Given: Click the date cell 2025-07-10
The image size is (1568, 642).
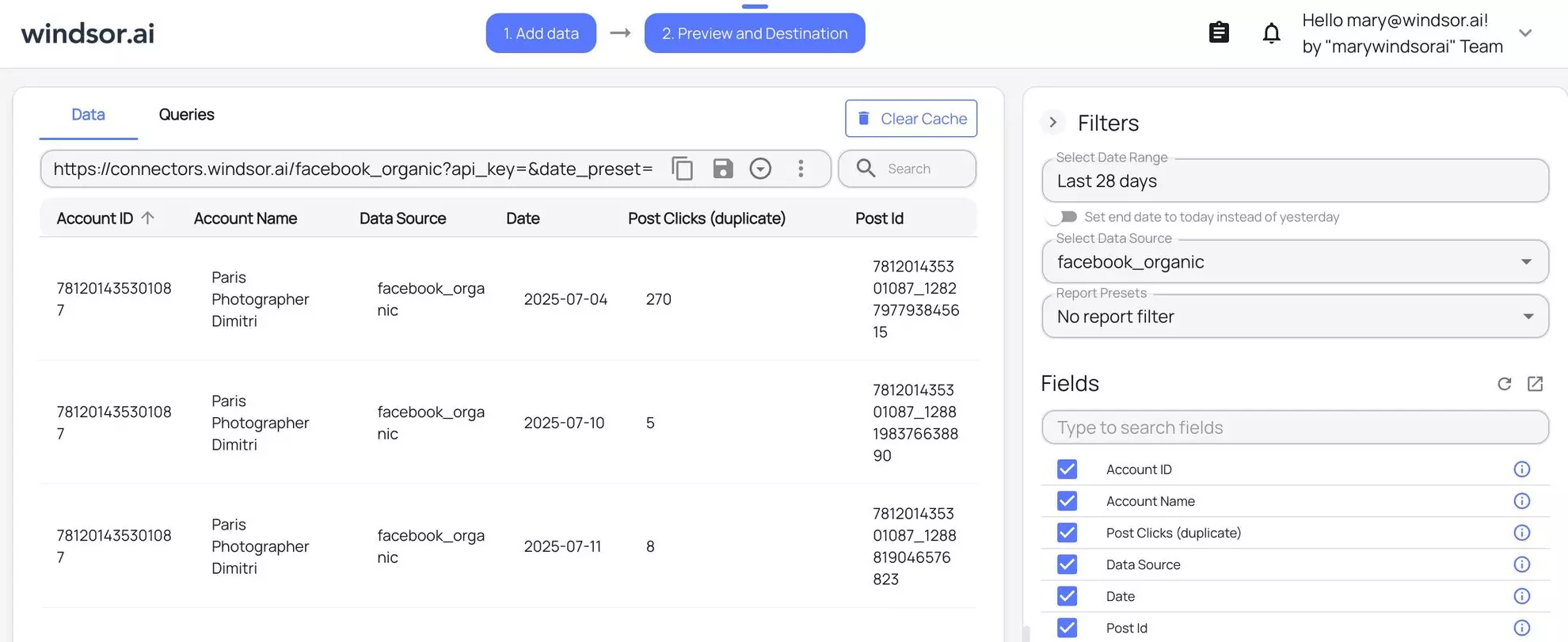Looking at the screenshot, I should 564,423.
